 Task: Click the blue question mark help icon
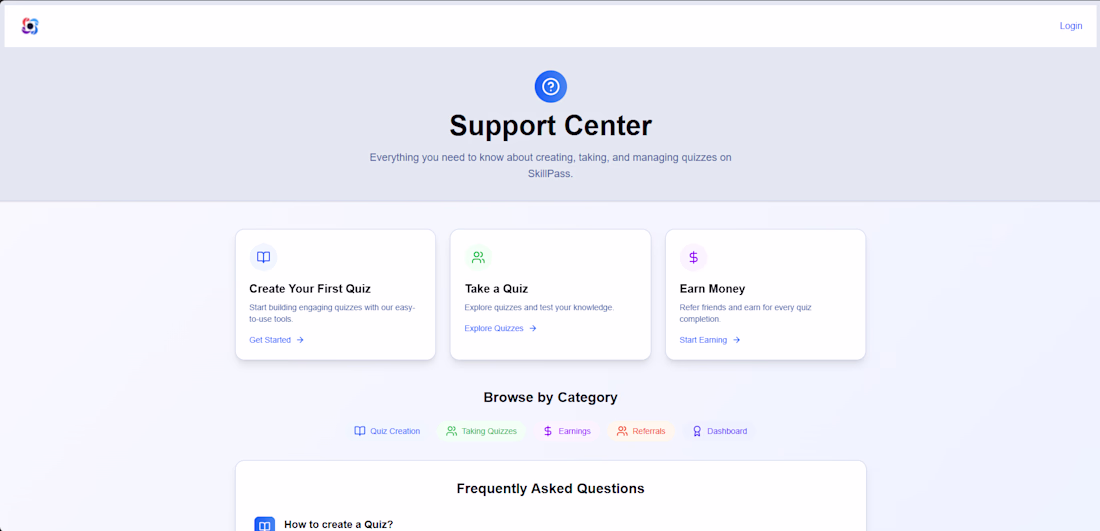[550, 86]
